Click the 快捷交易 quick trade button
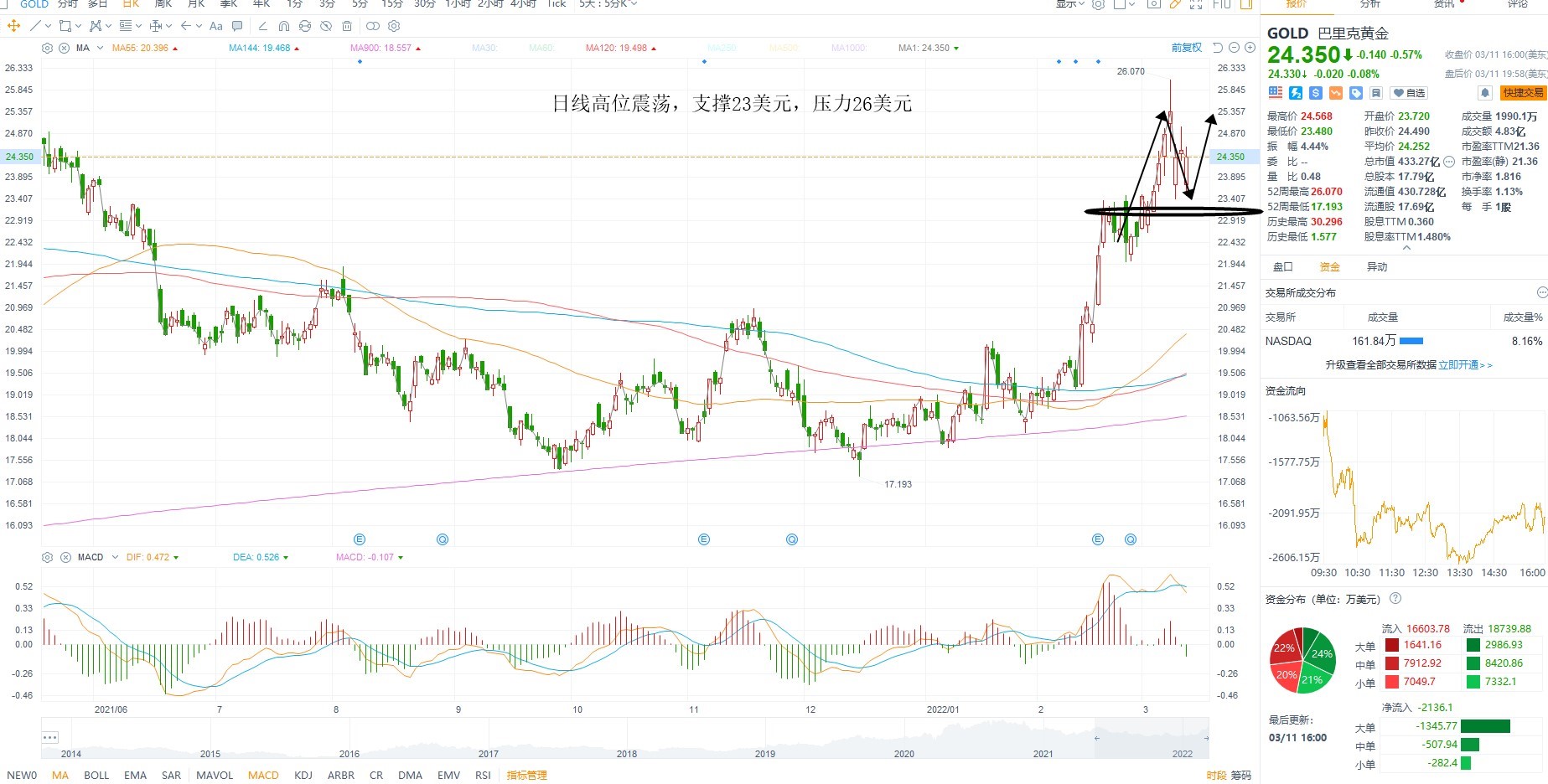The width and height of the screenshot is (1548, 784). pyautogui.click(x=1524, y=93)
